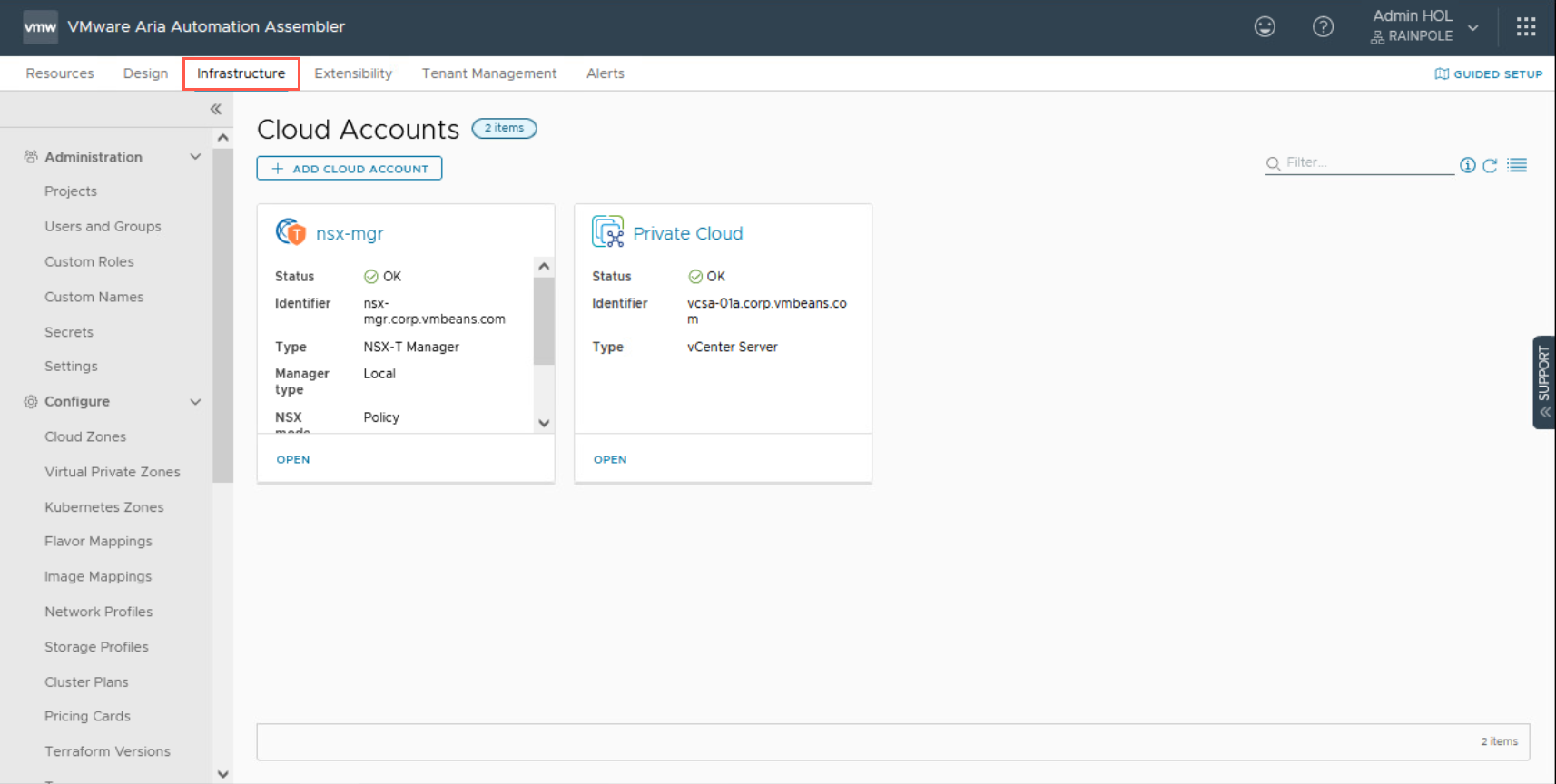Click the feedback smiley face icon
Screen dimensions: 1556x784
pos(1265,27)
